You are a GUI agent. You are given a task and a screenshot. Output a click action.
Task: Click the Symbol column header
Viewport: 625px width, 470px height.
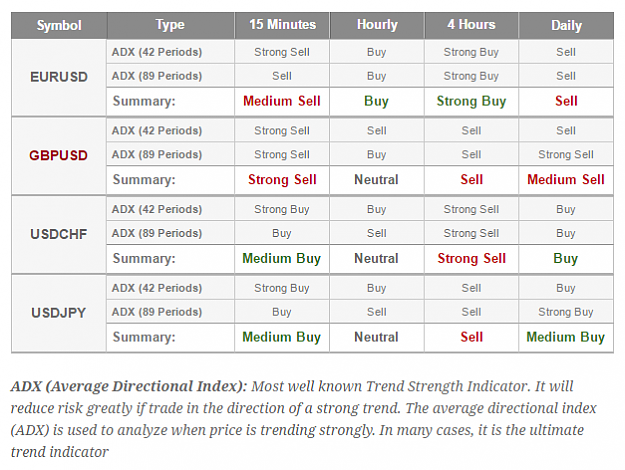click(x=59, y=26)
